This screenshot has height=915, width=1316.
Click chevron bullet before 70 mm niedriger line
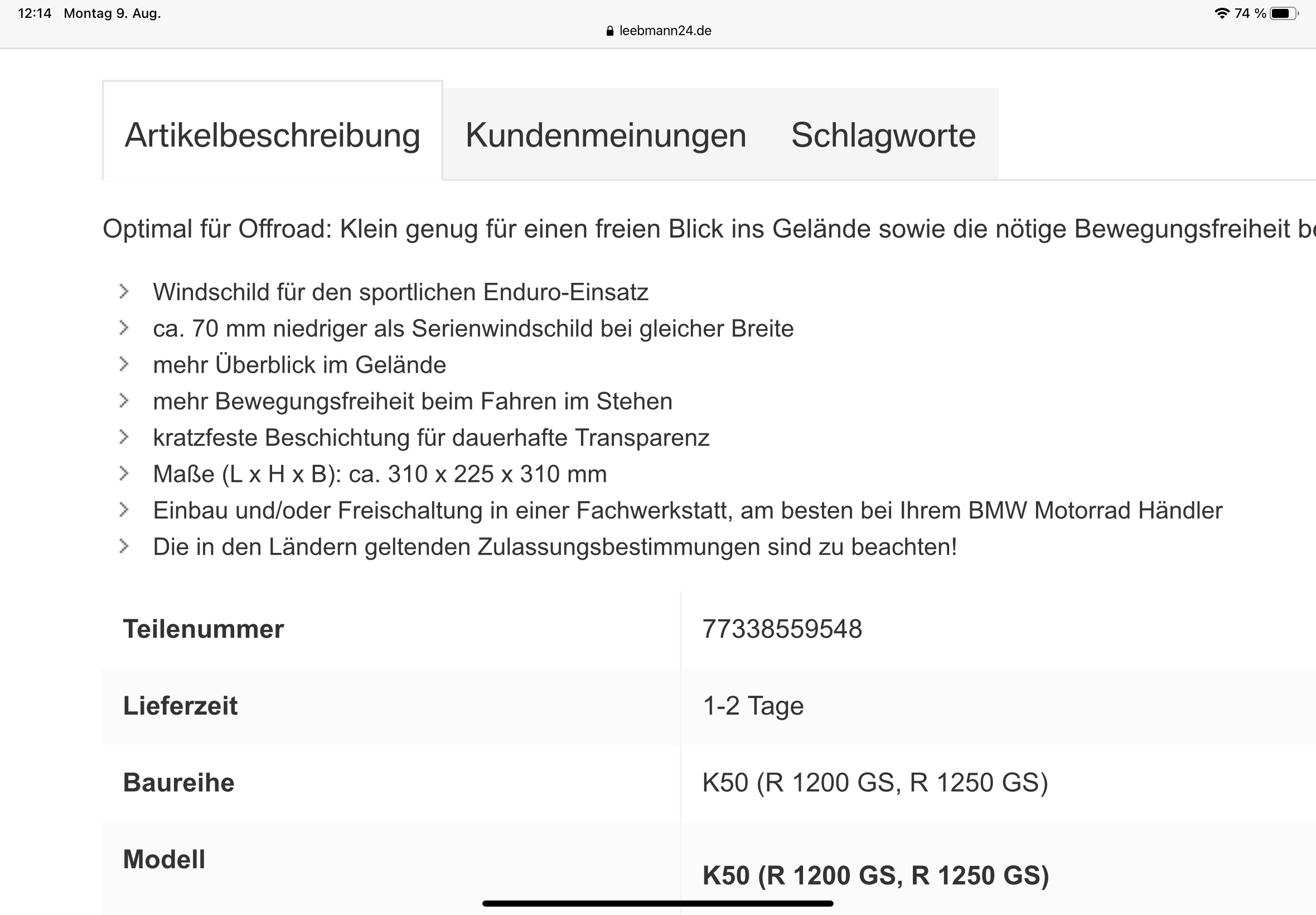point(124,328)
